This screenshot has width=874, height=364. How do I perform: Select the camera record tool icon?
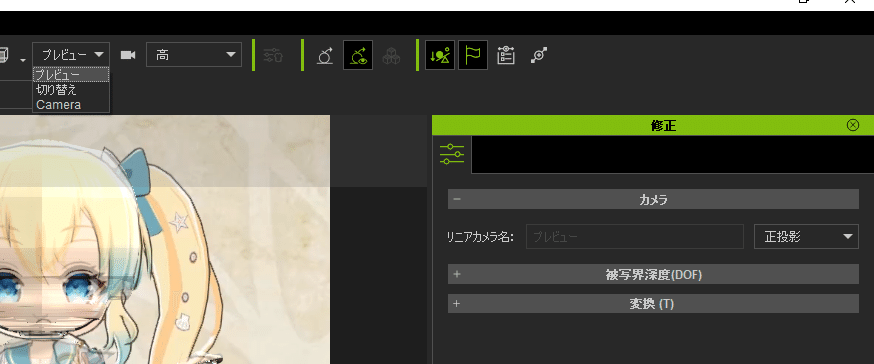click(x=325, y=55)
